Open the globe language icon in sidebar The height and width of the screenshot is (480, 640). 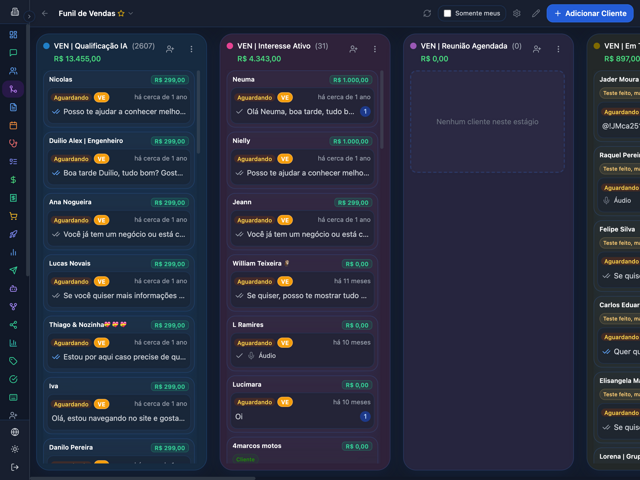(15, 432)
